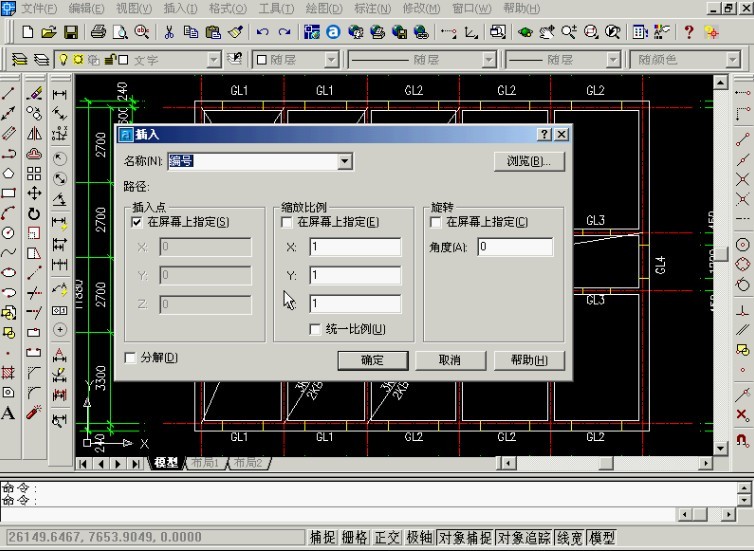Open the 随层 color dropdown
The image size is (754, 551).
click(331, 60)
